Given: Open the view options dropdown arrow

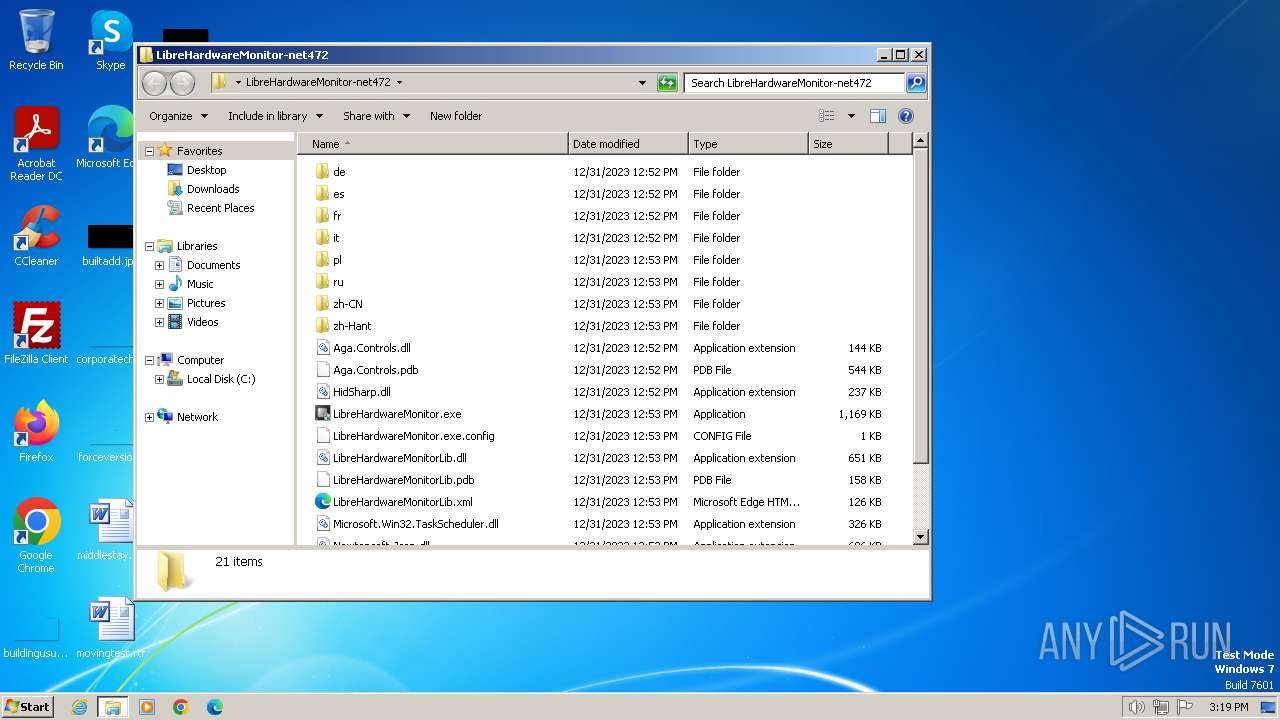Looking at the screenshot, I should pos(851,116).
